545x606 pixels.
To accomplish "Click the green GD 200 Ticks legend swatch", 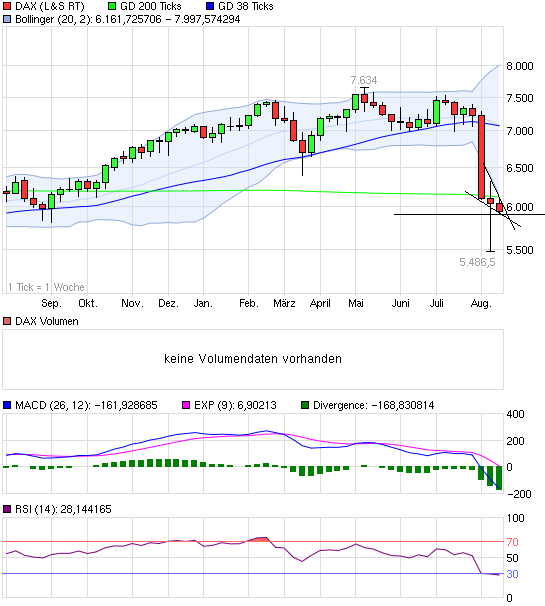I will point(112,7).
